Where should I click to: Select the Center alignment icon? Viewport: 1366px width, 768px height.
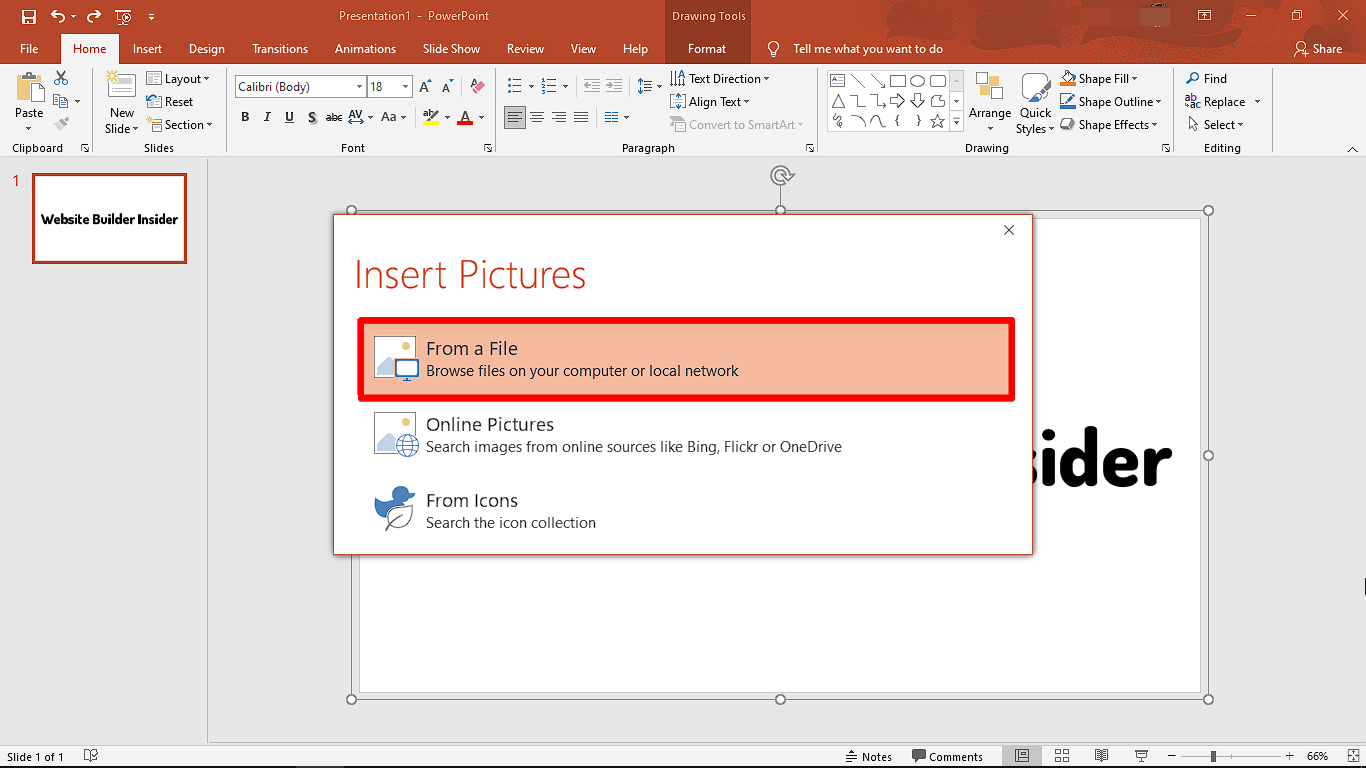coord(537,117)
